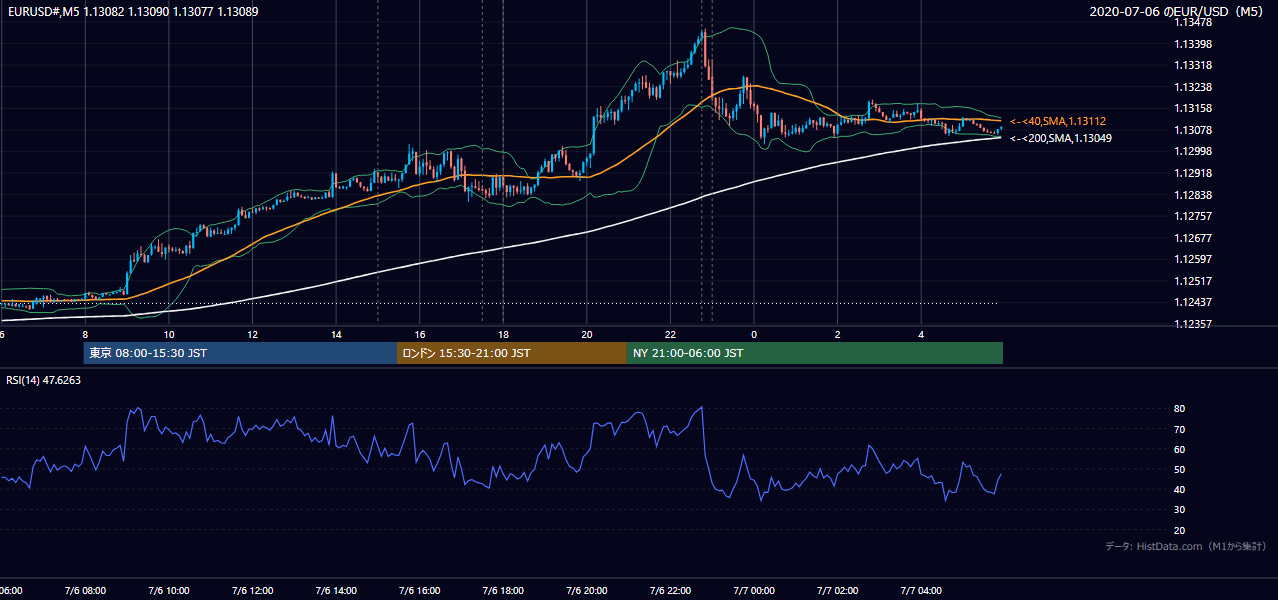The height and width of the screenshot is (600, 1278).
Task: Select the NY 21:00-06:00 JST session bar
Action: click(815, 353)
